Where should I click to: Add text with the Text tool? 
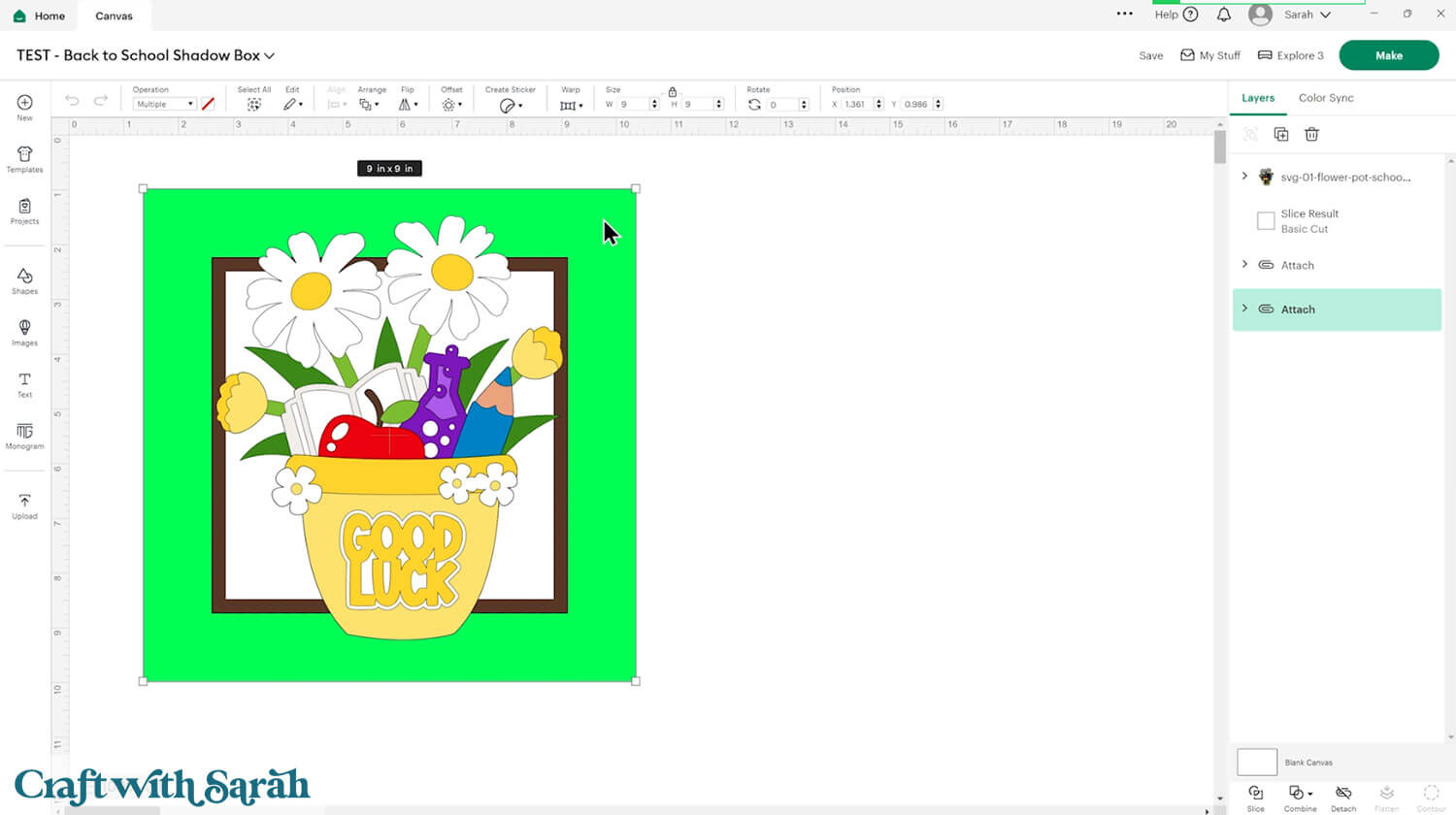coord(24,384)
